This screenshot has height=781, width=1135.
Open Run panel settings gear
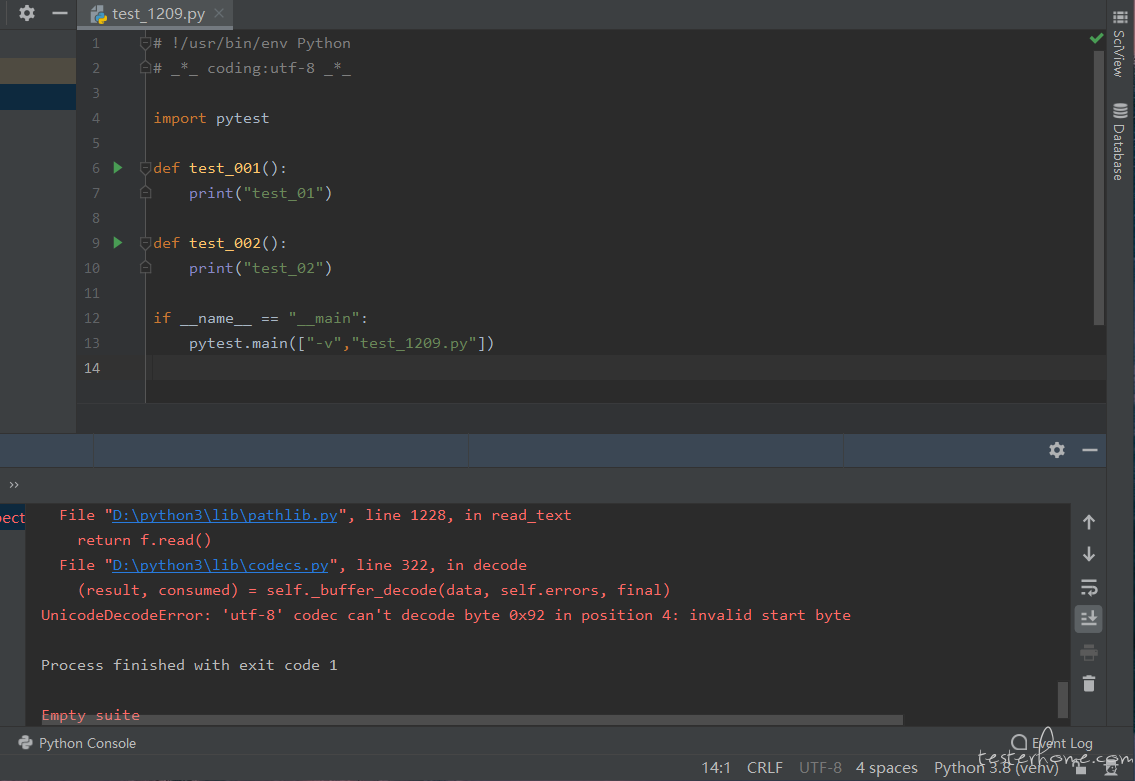pos(1057,450)
